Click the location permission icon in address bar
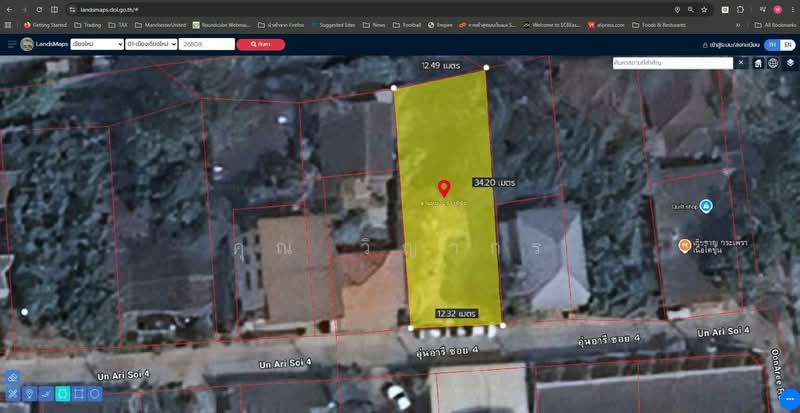The image size is (800, 413). 677,10
